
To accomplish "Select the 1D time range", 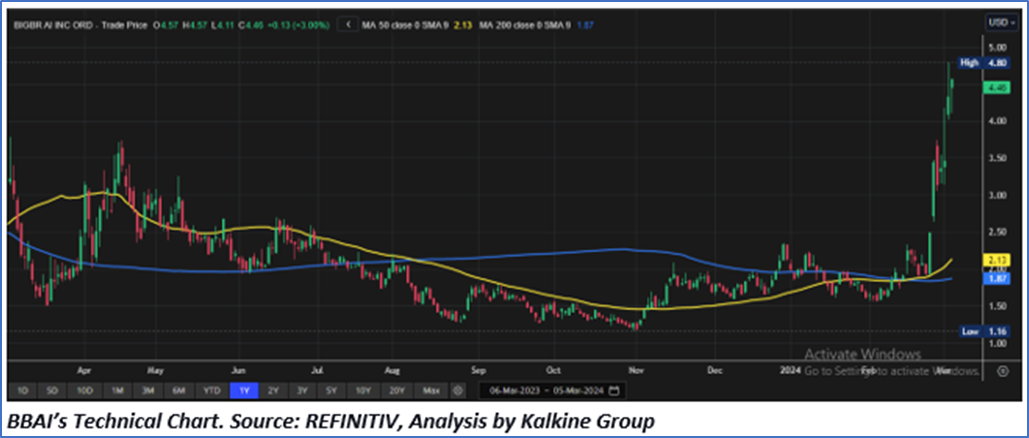I will tap(23, 391).
